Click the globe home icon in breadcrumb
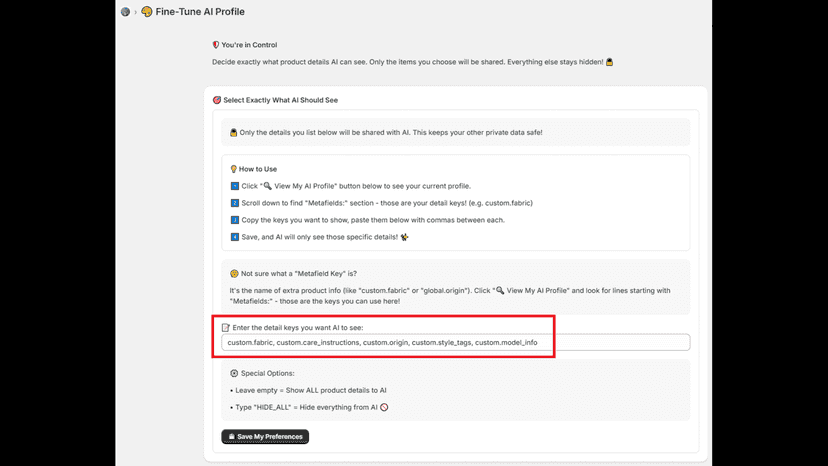 [x=125, y=12]
